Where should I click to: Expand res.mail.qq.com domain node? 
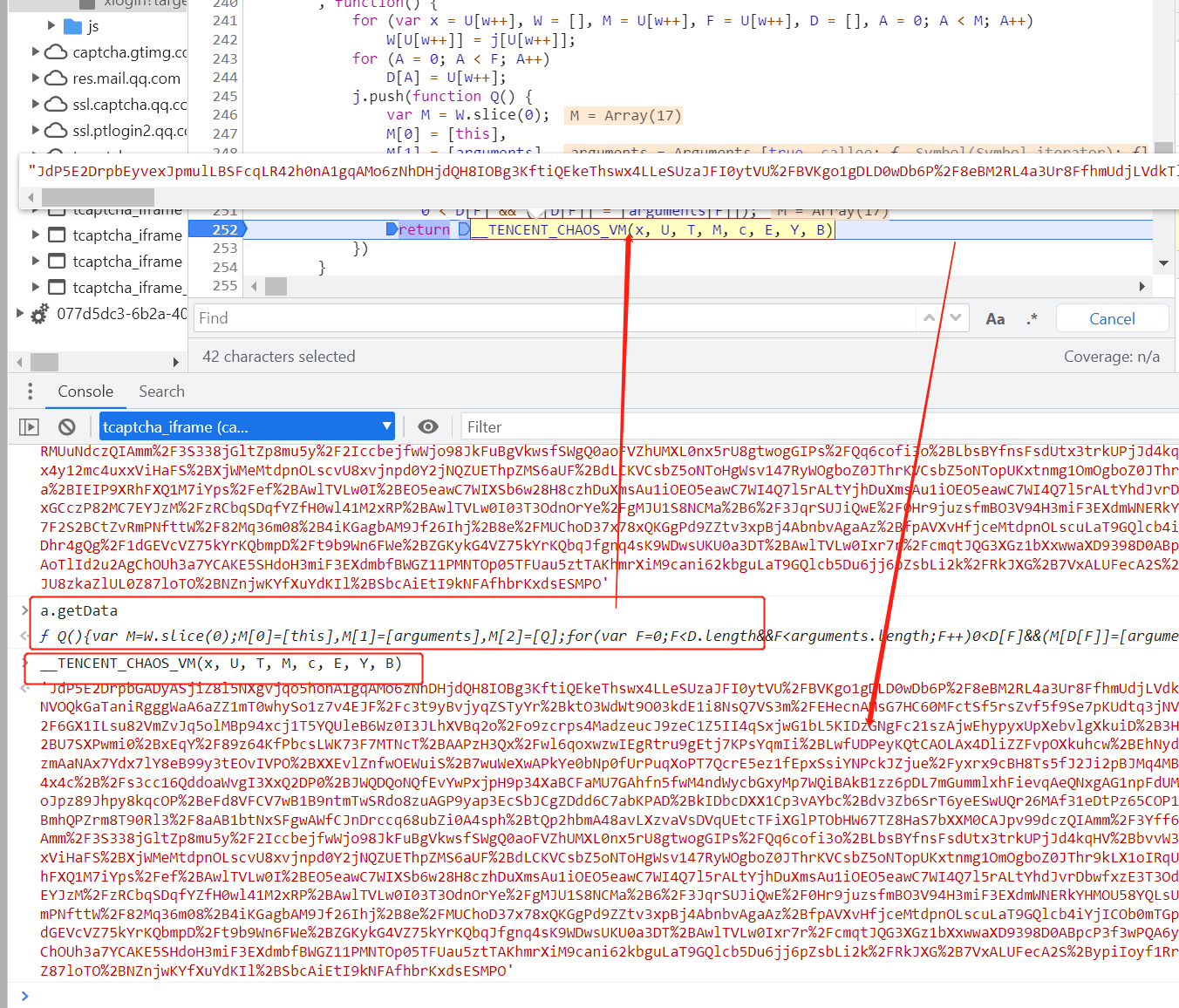point(36,78)
